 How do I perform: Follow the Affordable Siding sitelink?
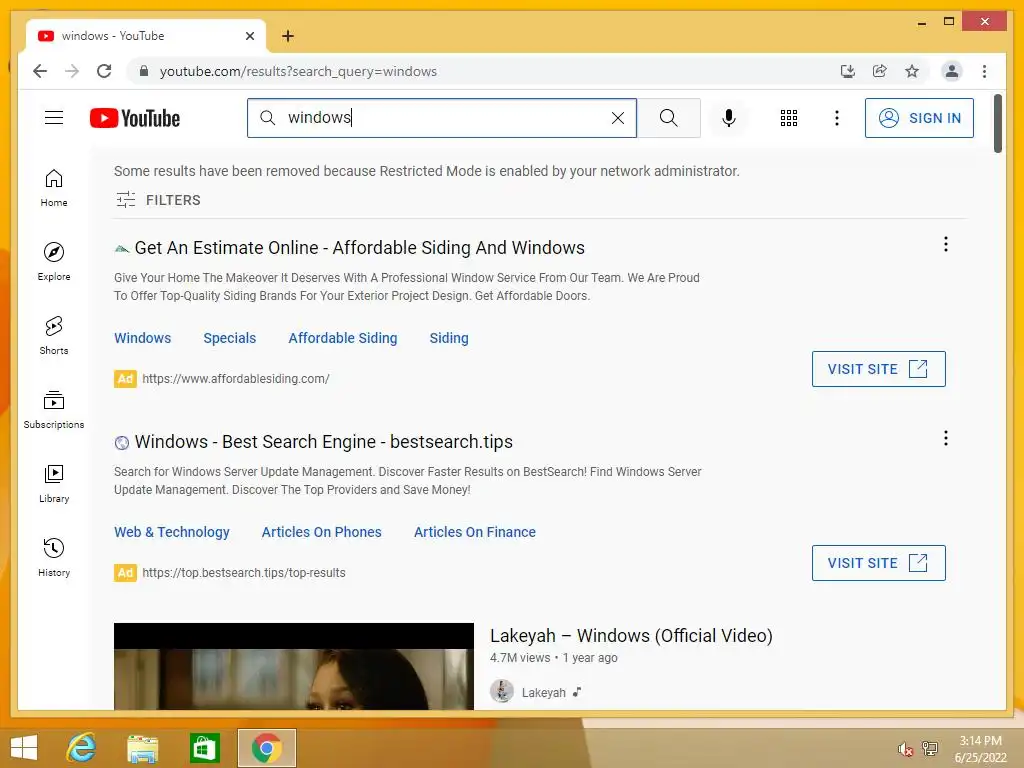pyautogui.click(x=342, y=338)
